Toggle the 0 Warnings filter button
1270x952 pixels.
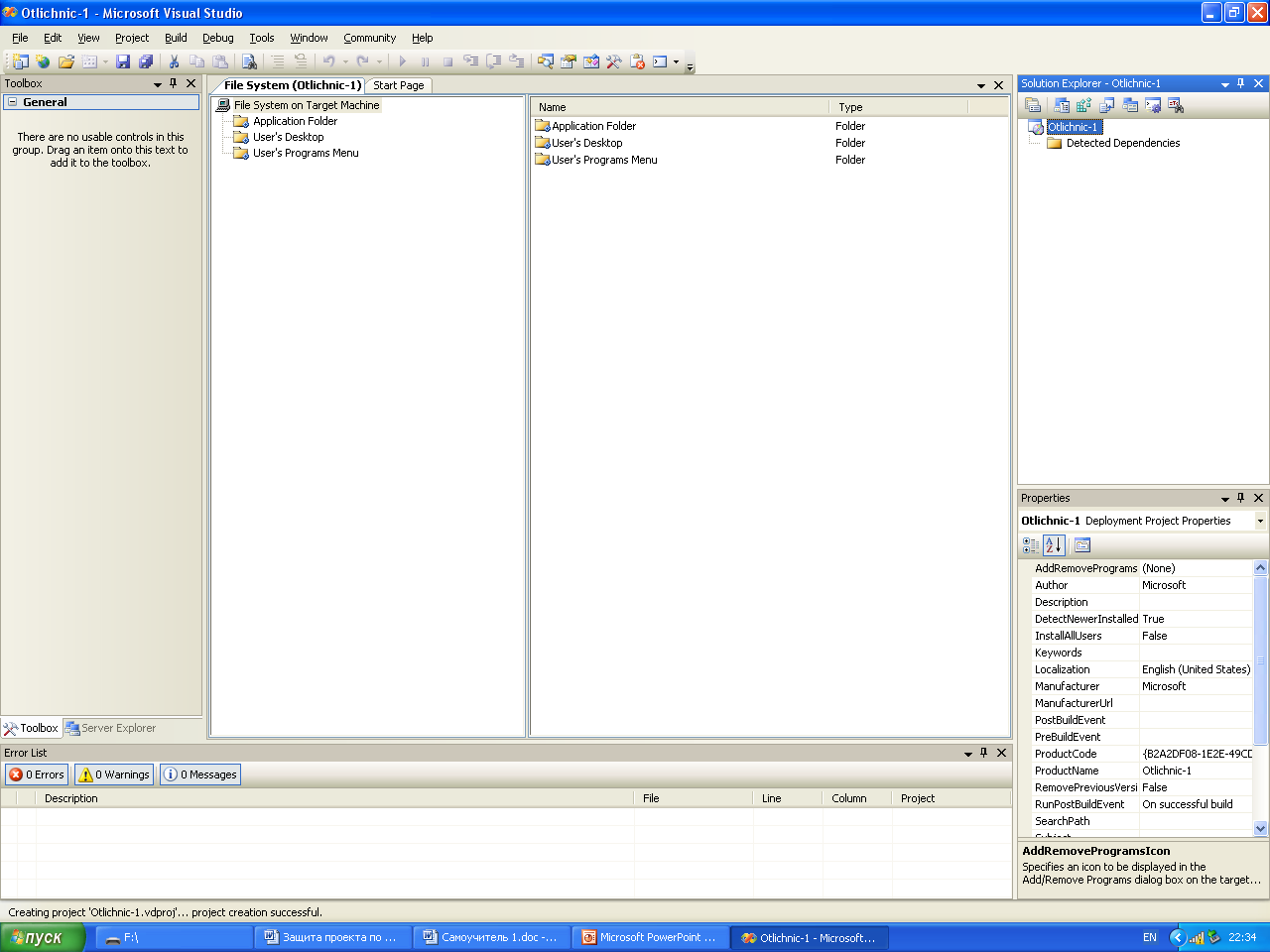[x=114, y=774]
